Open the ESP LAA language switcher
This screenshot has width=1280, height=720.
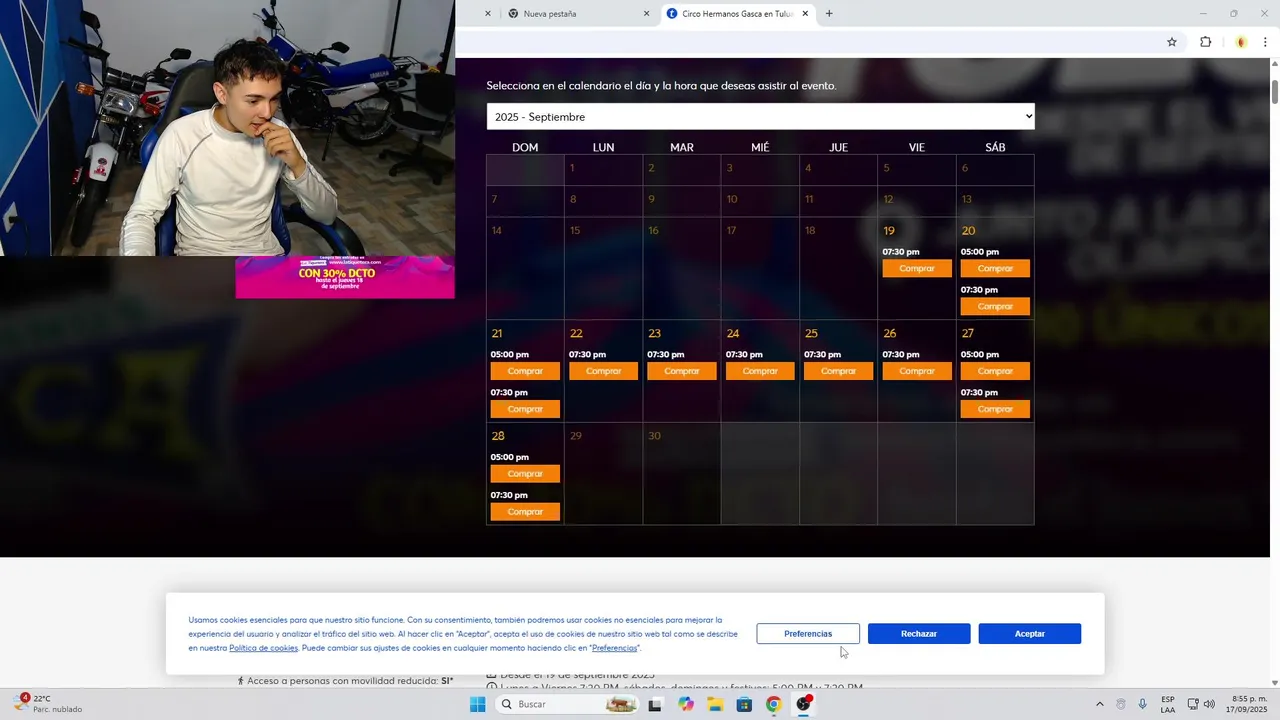1168,704
